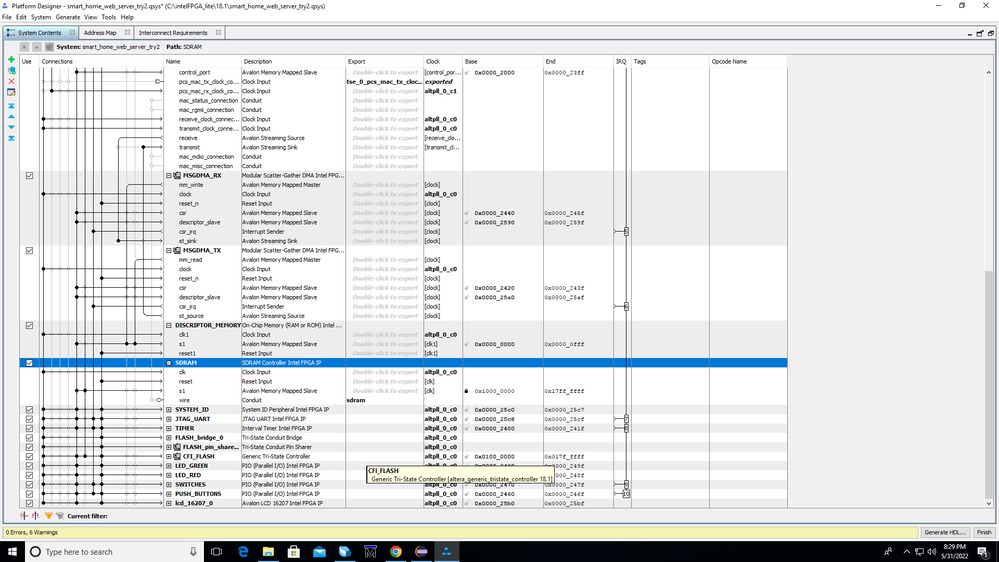Click the Windows taskbar search box

pyautogui.click(x=115, y=552)
